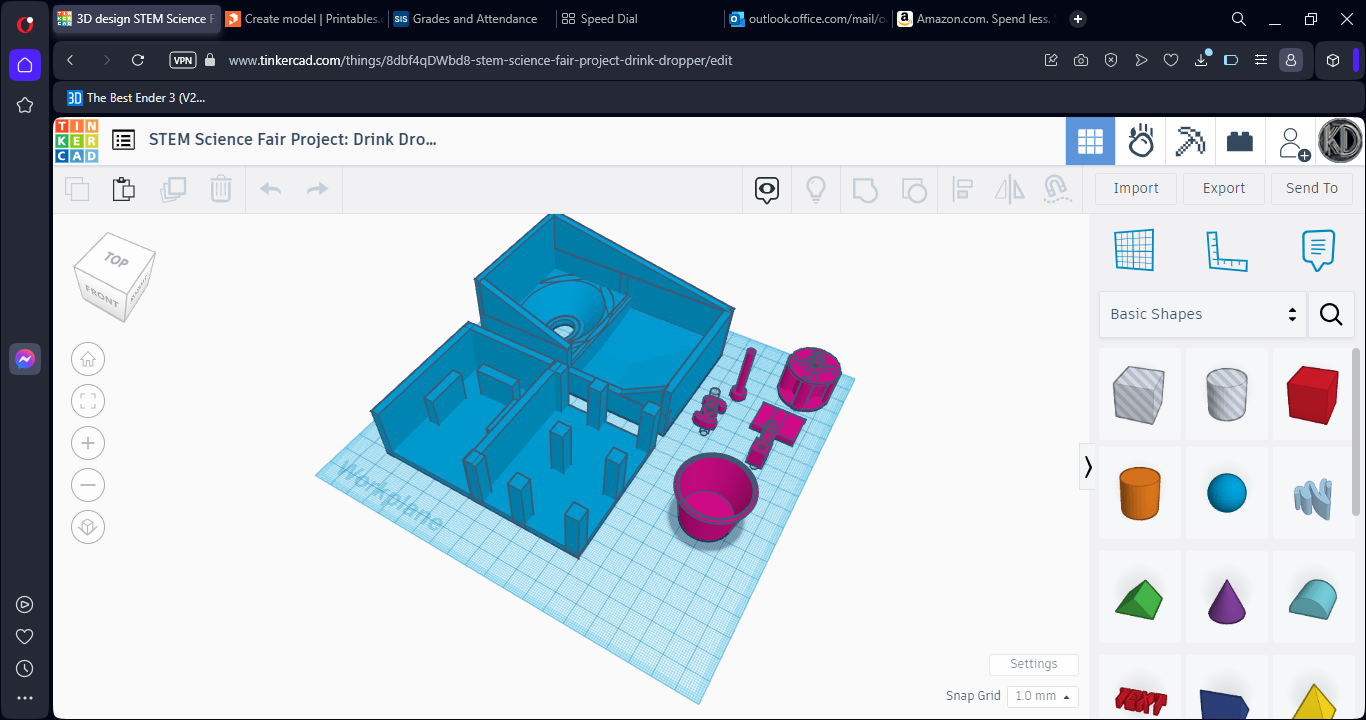Viewport: 1366px width, 720px height.
Task: Select the Workplane tool icon
Action: pyautogui.click(x=1135, y=251)
